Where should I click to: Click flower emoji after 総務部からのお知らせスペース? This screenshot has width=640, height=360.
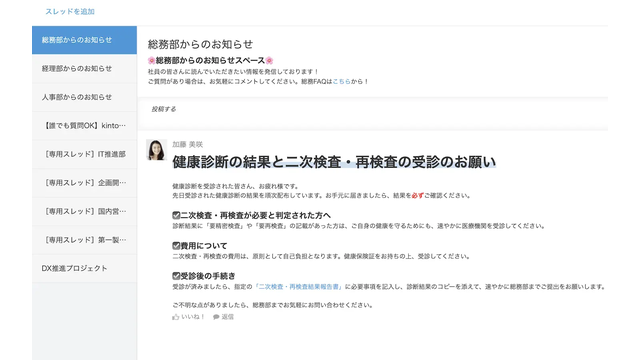click(269, 60)
